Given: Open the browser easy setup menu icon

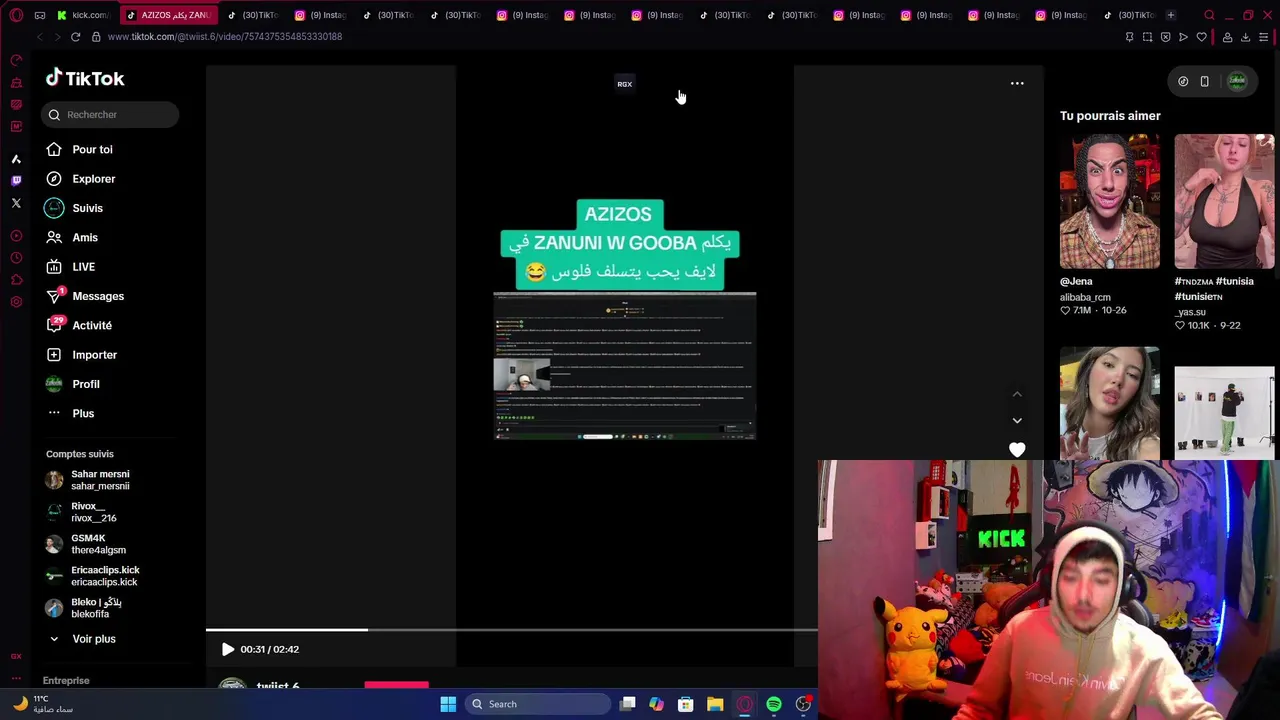Looking at the screenshot, I should click(x=1264, y=37).
